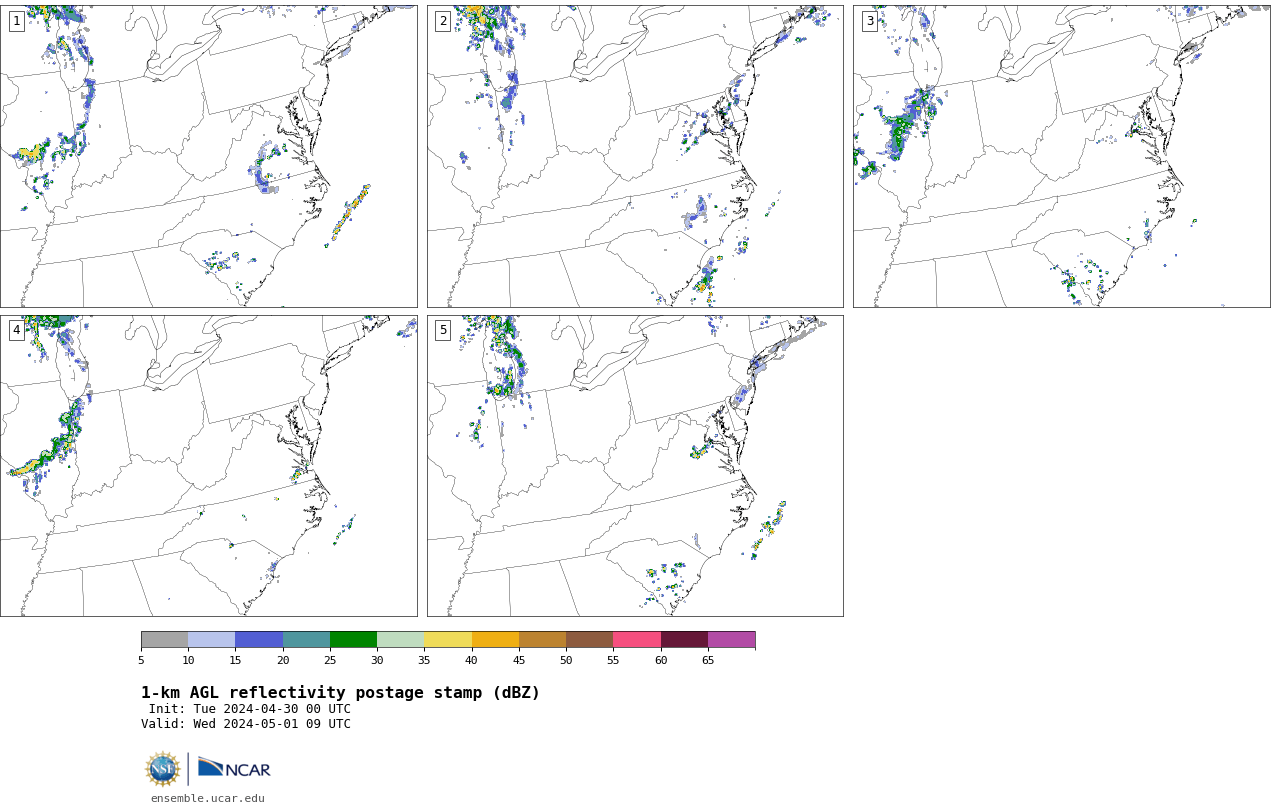
Task: Click the brown 50-55 dBZ swatch
Action: pyautogui.click(x=590, y=640)
